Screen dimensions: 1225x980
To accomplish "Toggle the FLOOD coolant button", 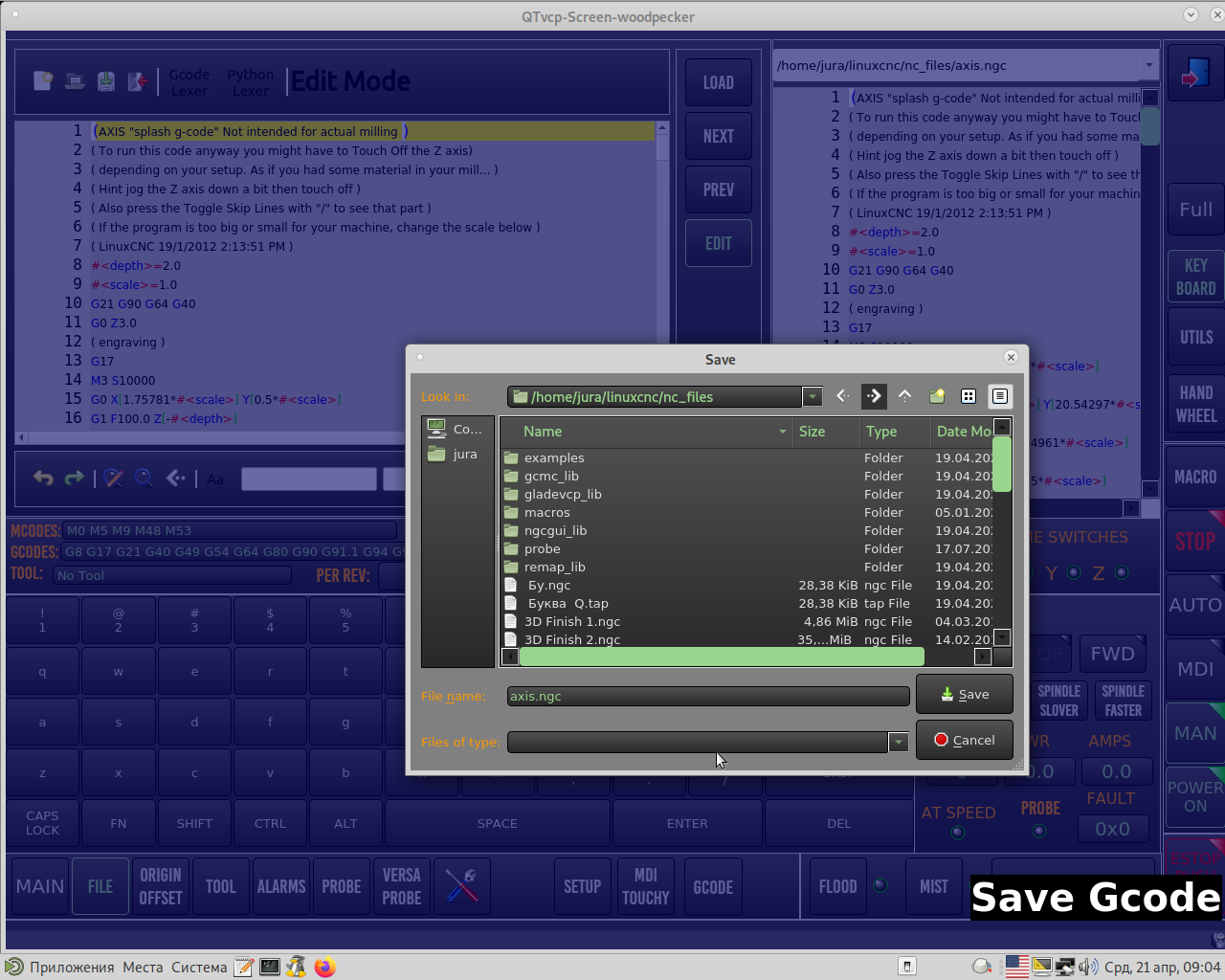I will [838, 886].
